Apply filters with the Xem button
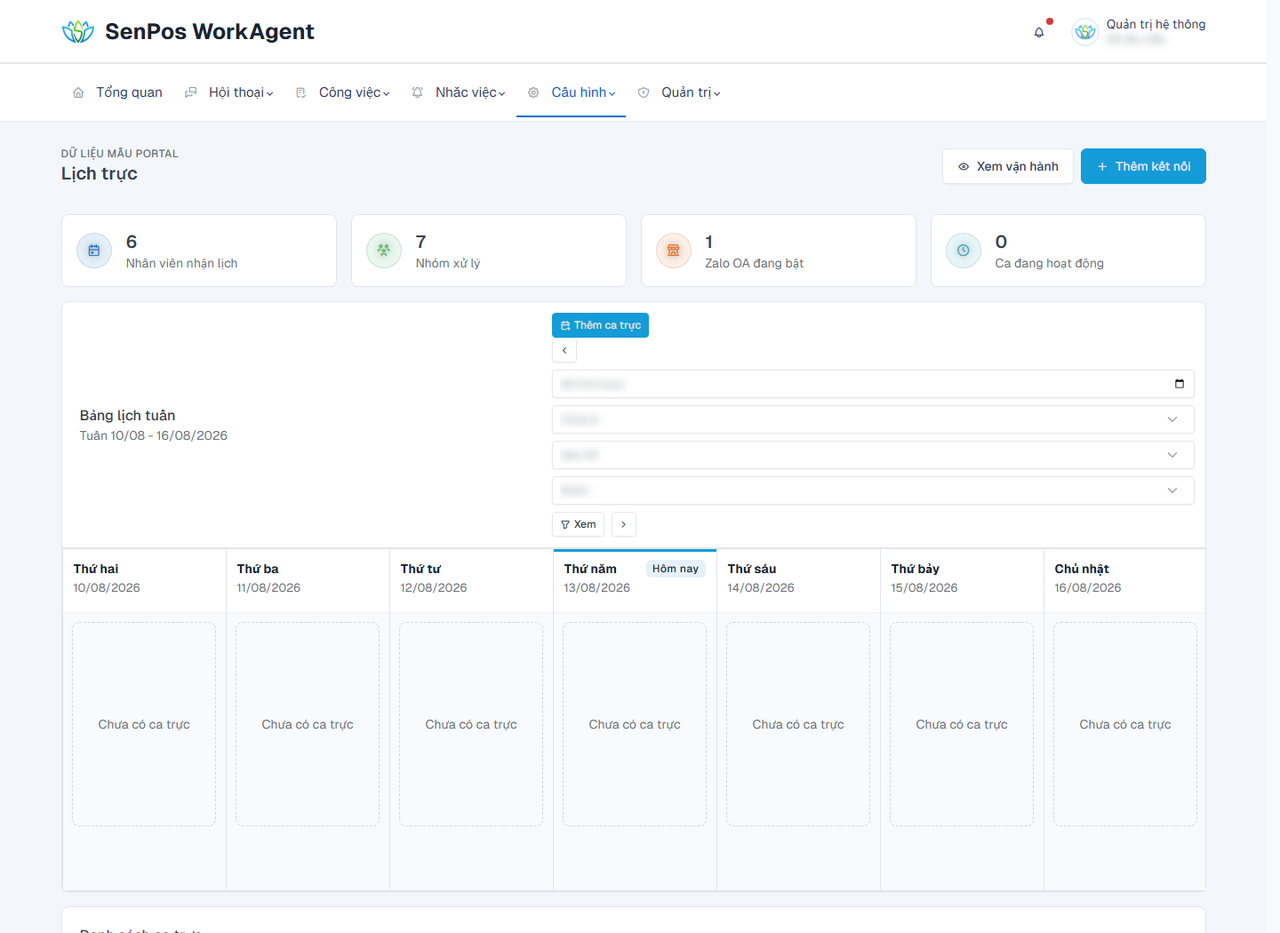 point(578,524)
